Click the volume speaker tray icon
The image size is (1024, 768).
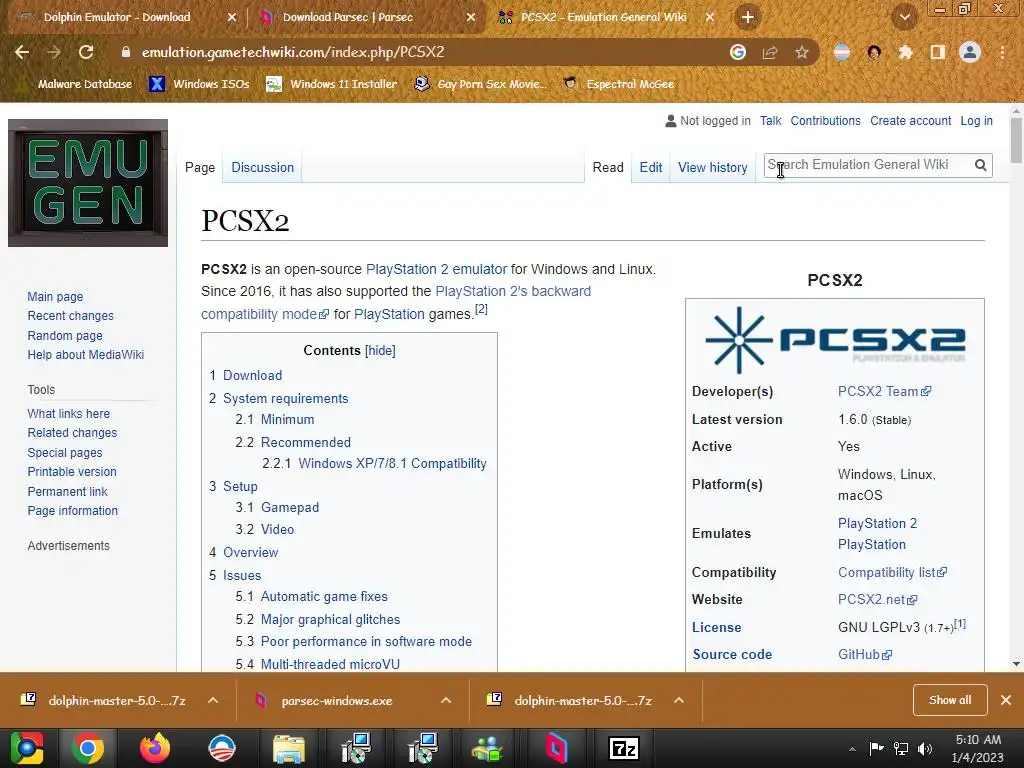pos(925,749)
